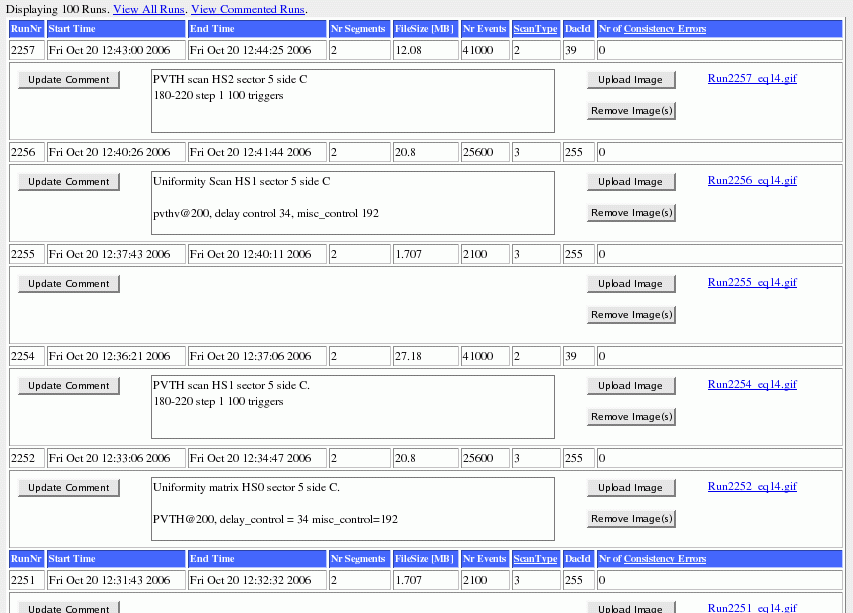Click start time Fri Oct 20 12:36:21 2006
The width and height of the screenshot is (853, 613).
(x=116, y=356)
